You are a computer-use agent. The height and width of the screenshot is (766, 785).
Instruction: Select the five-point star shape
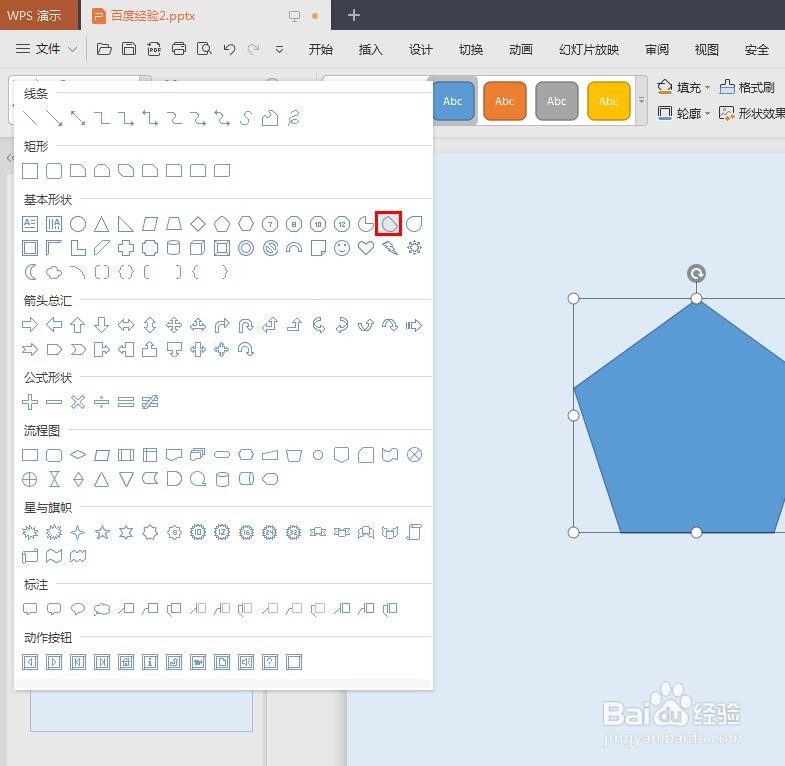coord(102,532)
